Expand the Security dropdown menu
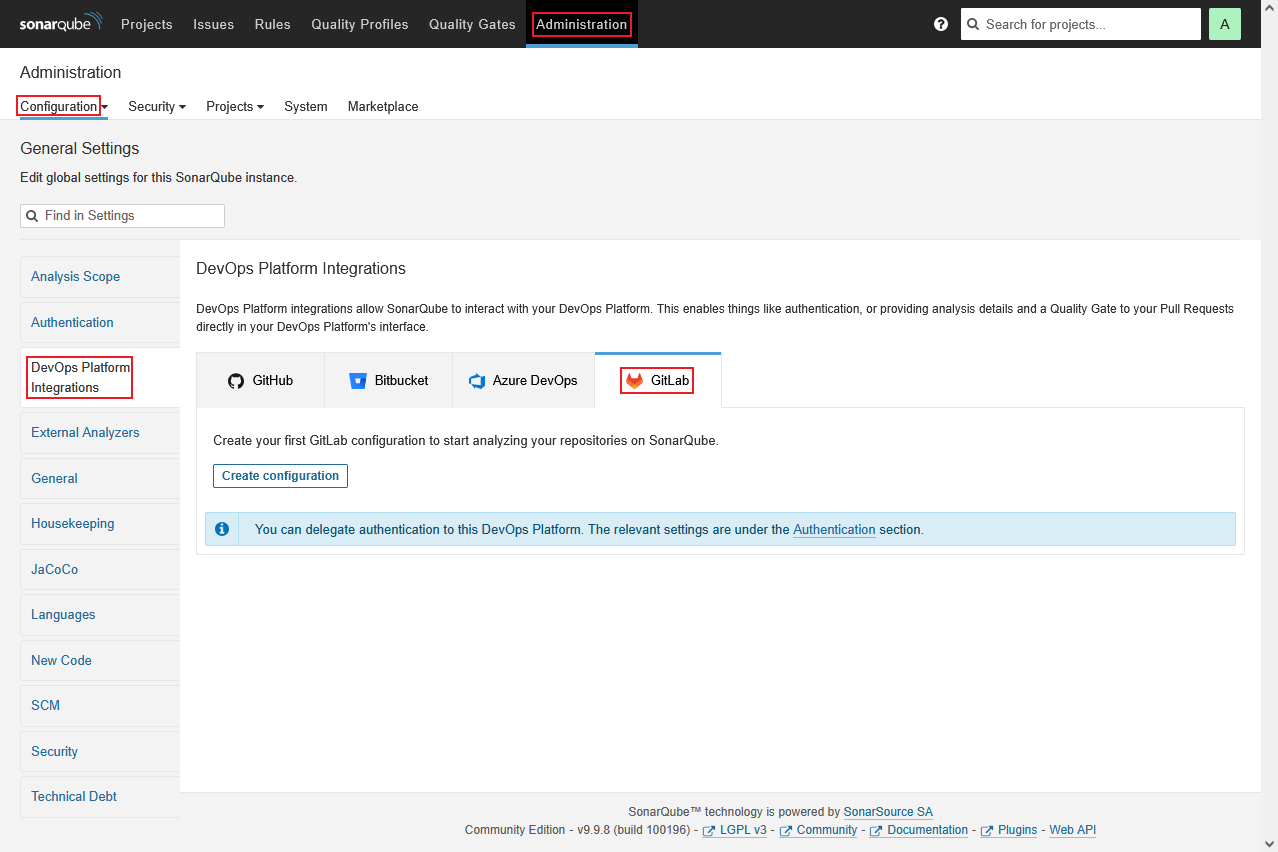Image resolution: width=1278 pixels, height=852 pixels. coord(157,106)
